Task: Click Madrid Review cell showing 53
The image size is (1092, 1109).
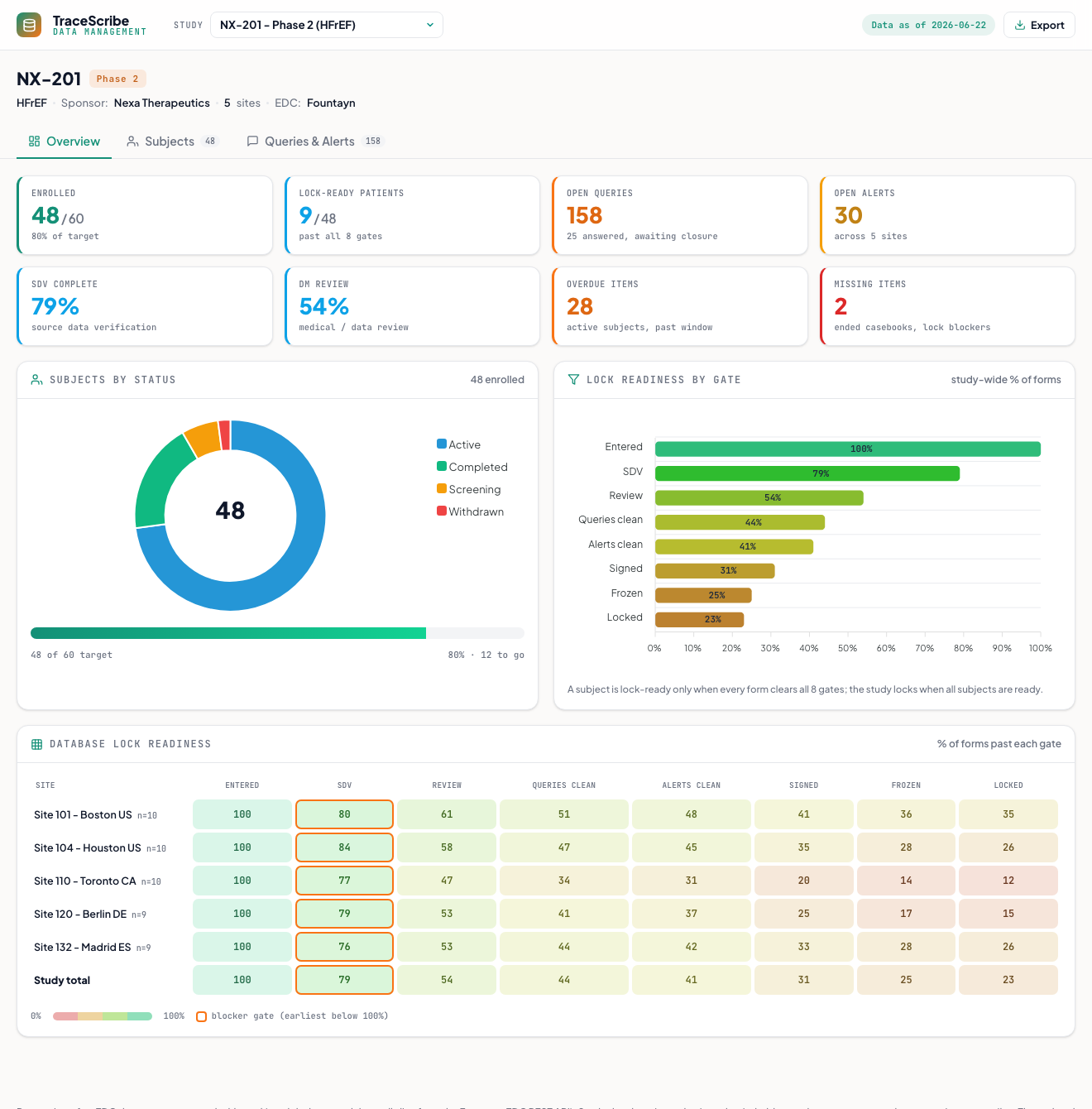Action: click(447, 947)
